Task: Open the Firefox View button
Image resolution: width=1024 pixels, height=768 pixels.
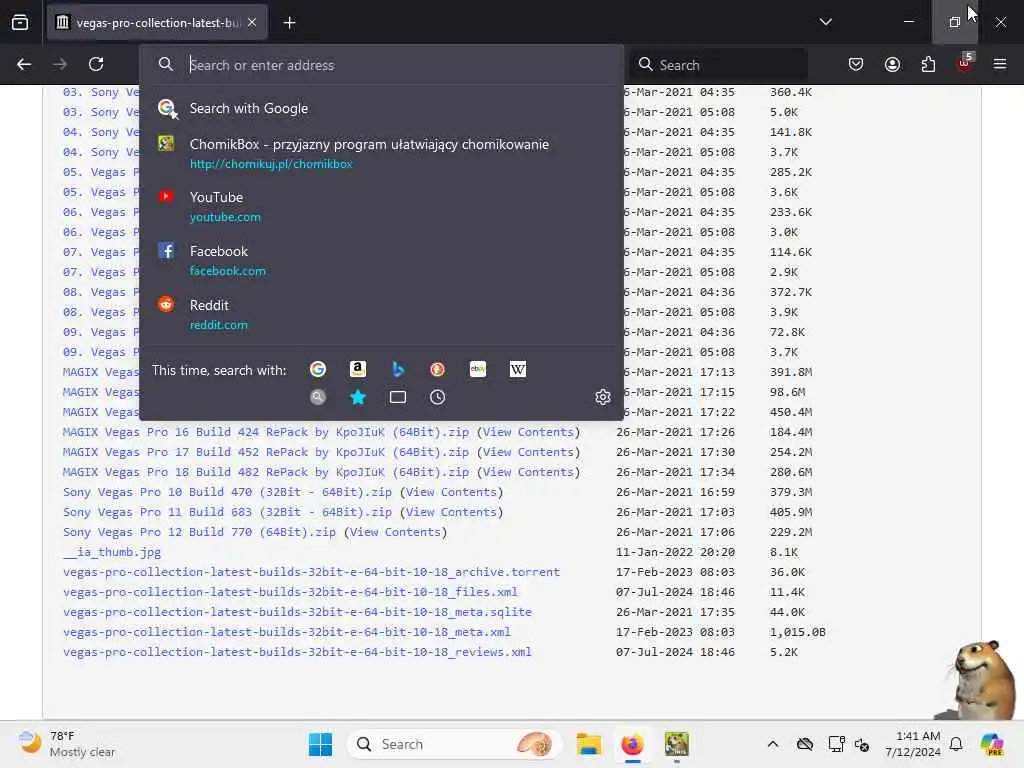Action: pyautogui.click(x=20, y=22)
